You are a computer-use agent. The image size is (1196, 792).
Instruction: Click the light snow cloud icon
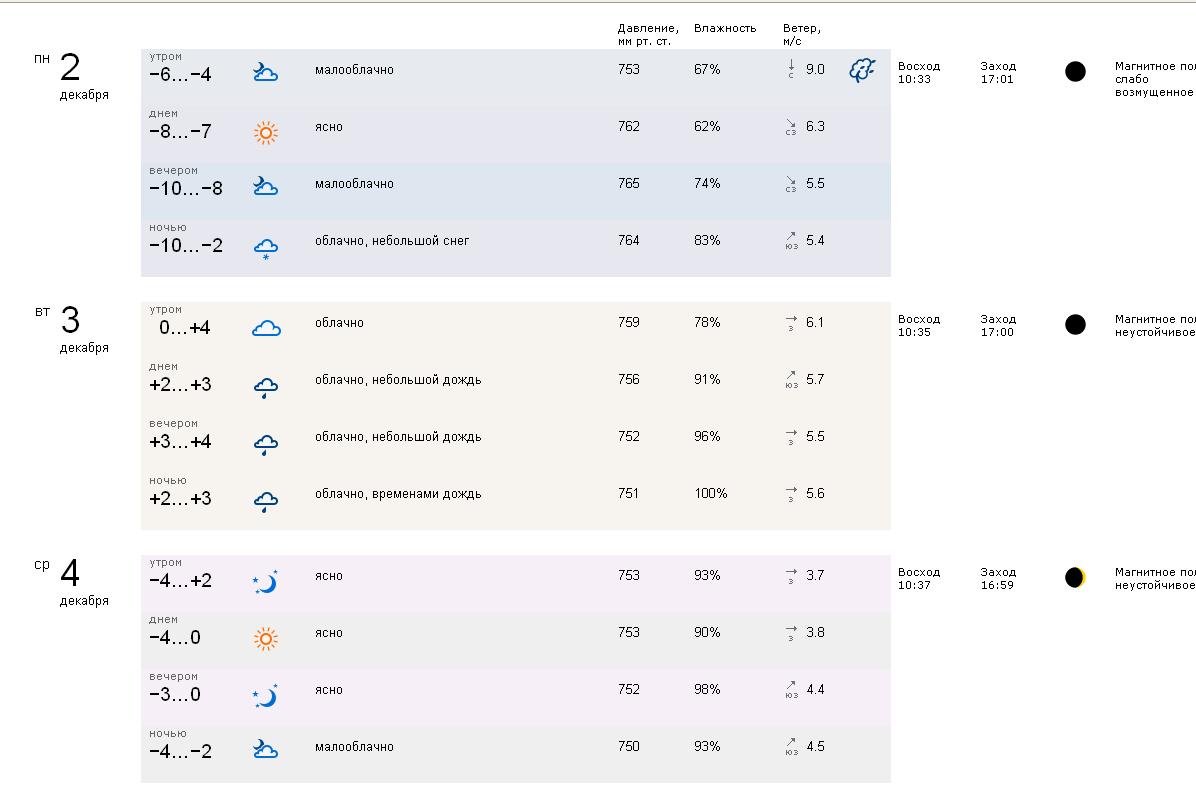265,248
